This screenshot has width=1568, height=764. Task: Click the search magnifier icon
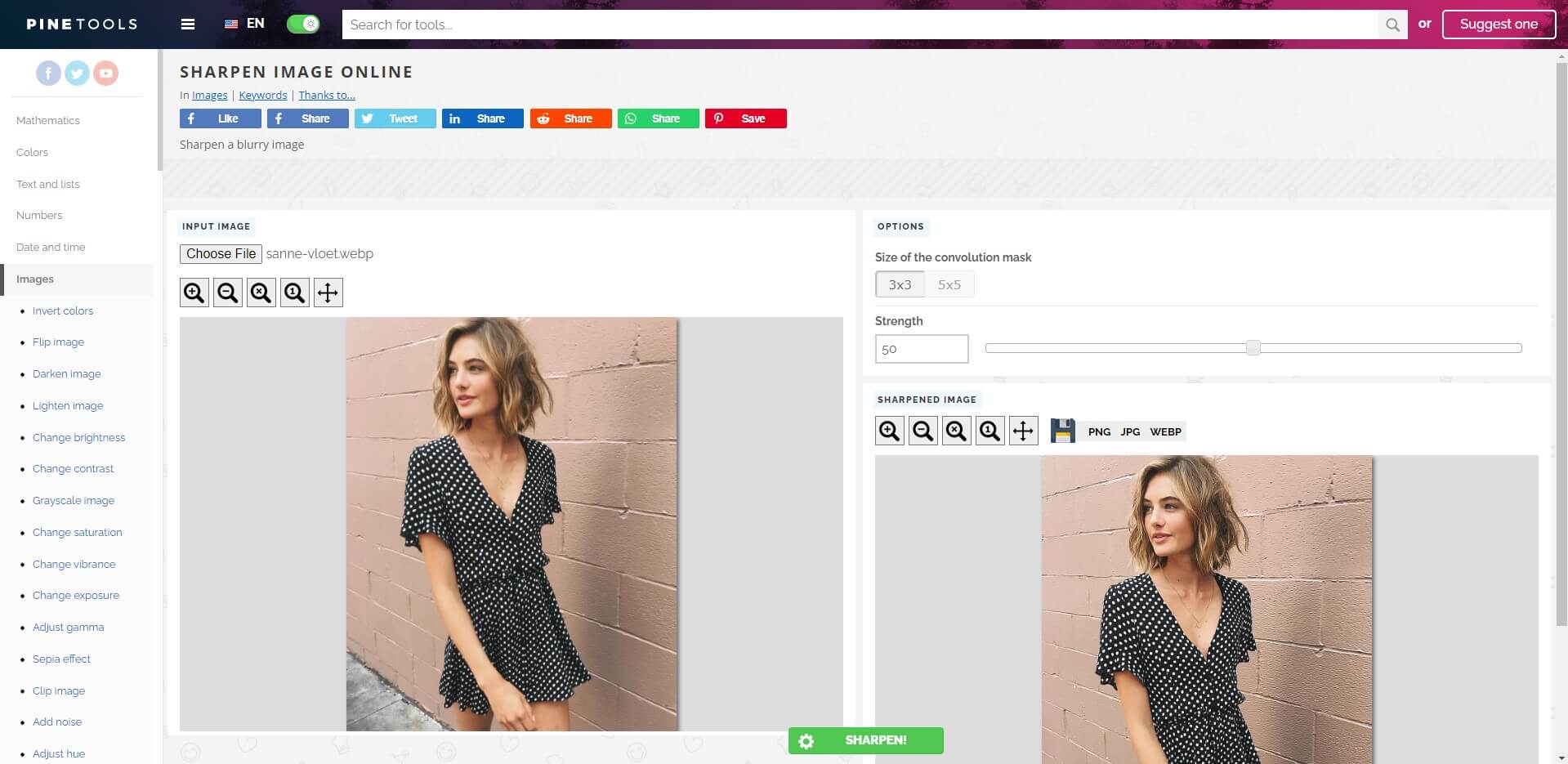[1392, 25]
